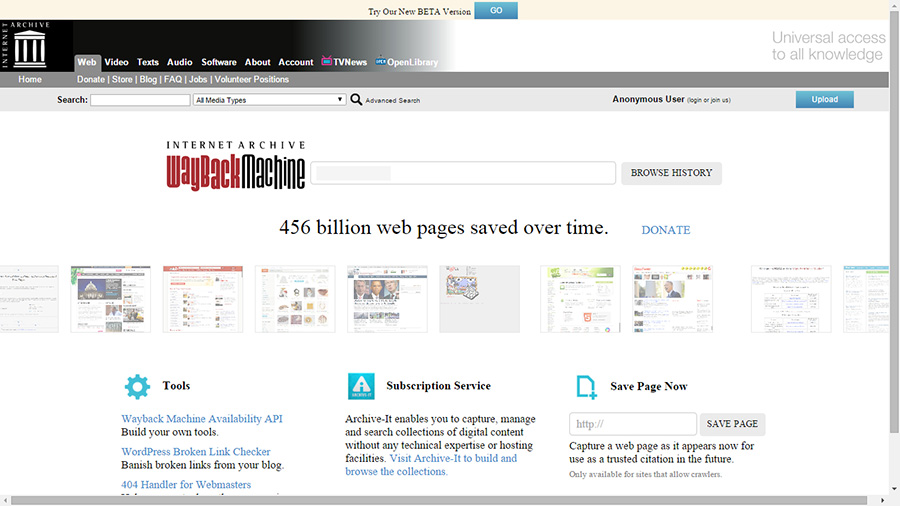
Task: Click the Visit Archive-It link
Action: (431, 465)
